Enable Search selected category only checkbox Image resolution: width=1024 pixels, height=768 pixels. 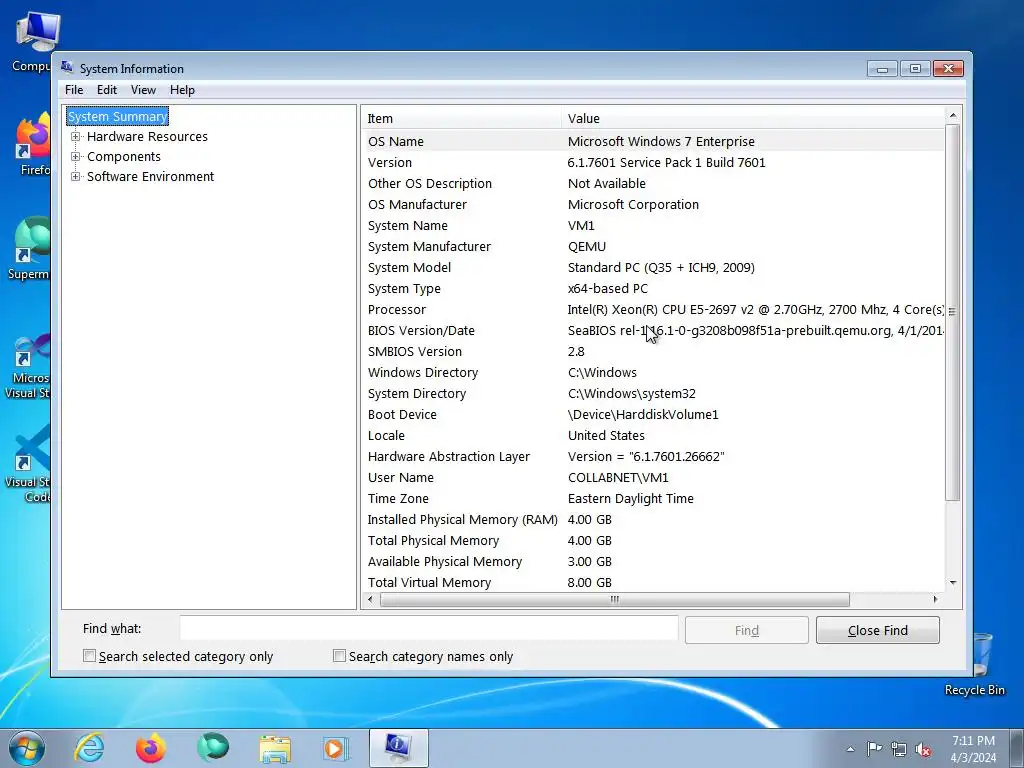[x=89, y=656]
